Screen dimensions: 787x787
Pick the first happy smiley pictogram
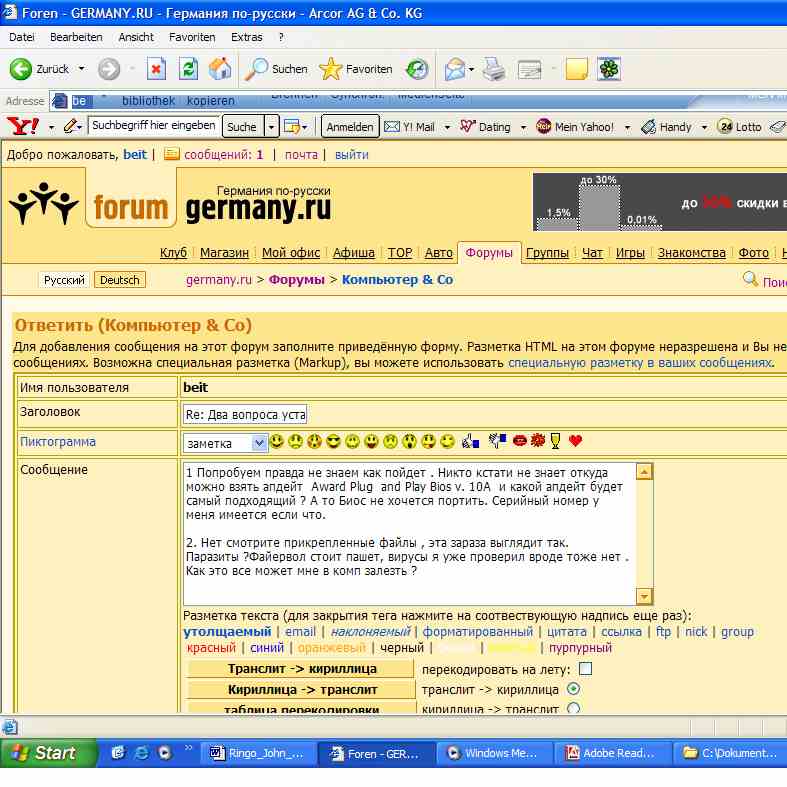[x=277, y=442]
